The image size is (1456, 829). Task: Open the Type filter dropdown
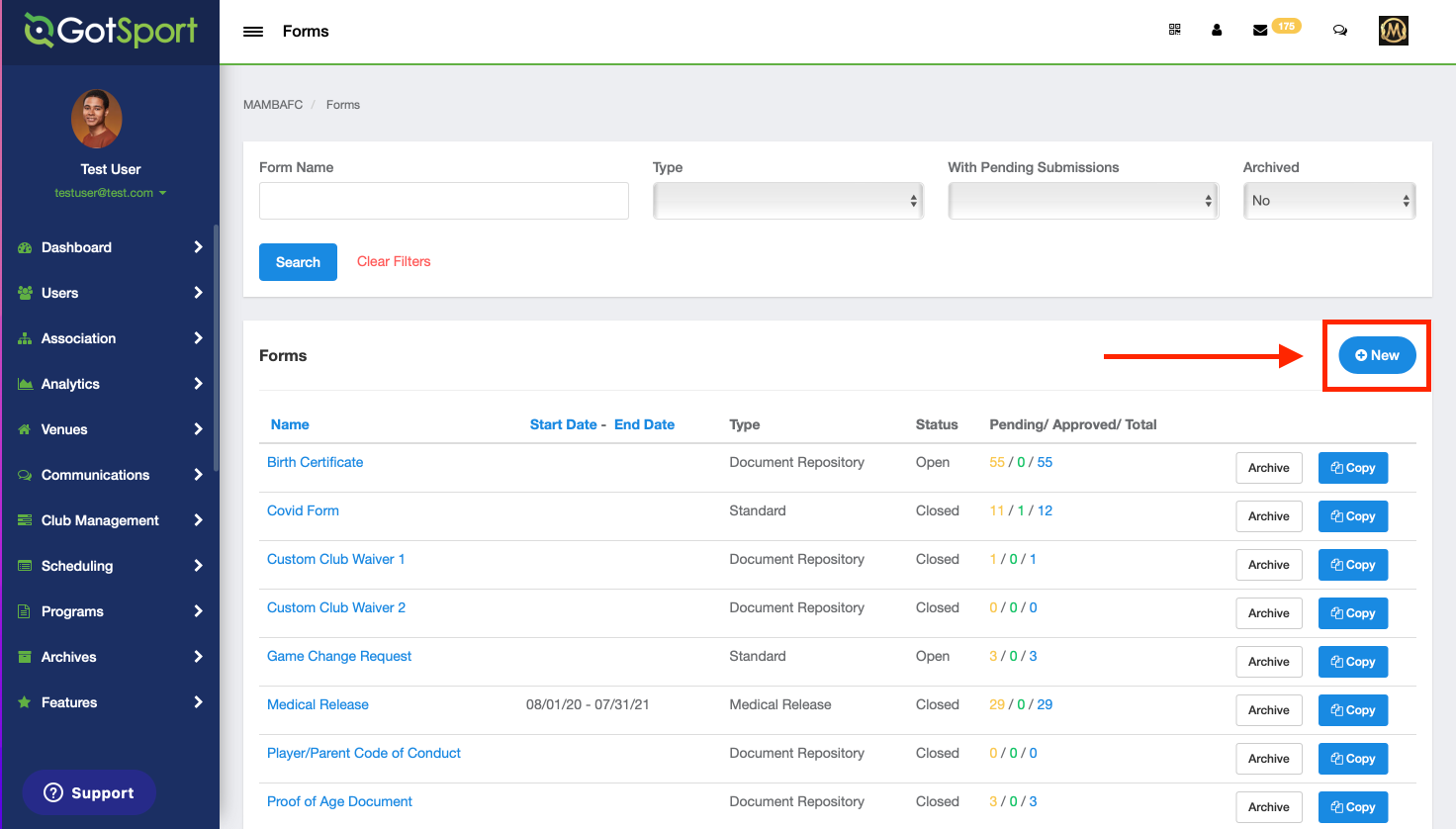pyautogui.click(x=787, y=201)
